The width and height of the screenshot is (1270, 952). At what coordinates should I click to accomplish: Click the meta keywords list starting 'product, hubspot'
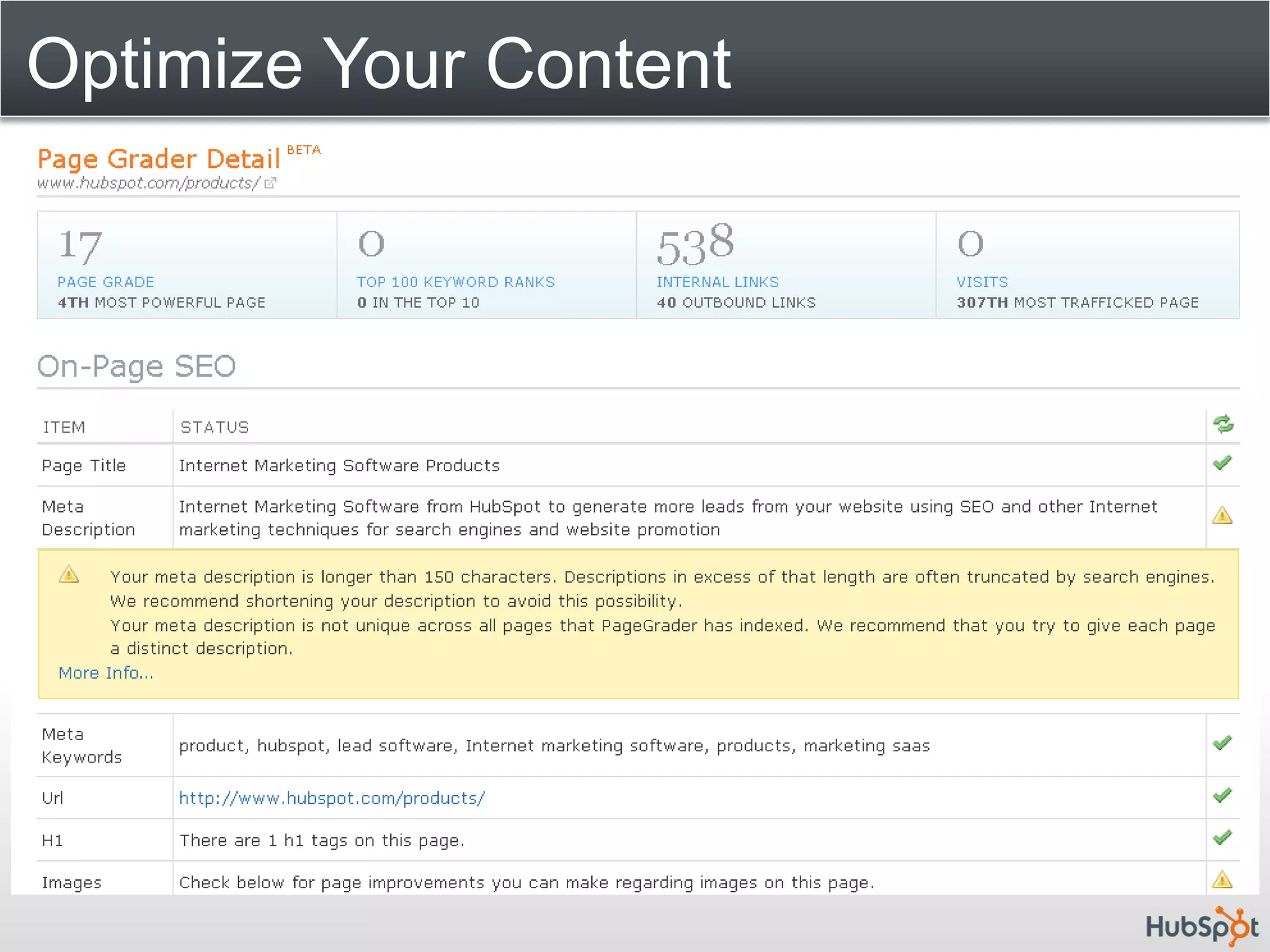[554, 746]
